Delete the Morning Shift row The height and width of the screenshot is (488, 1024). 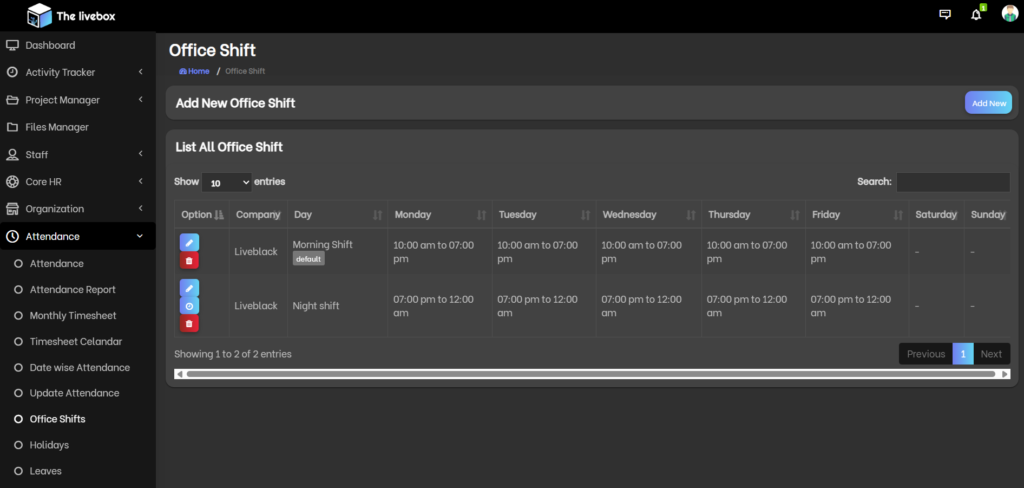(x=189, y=261)
